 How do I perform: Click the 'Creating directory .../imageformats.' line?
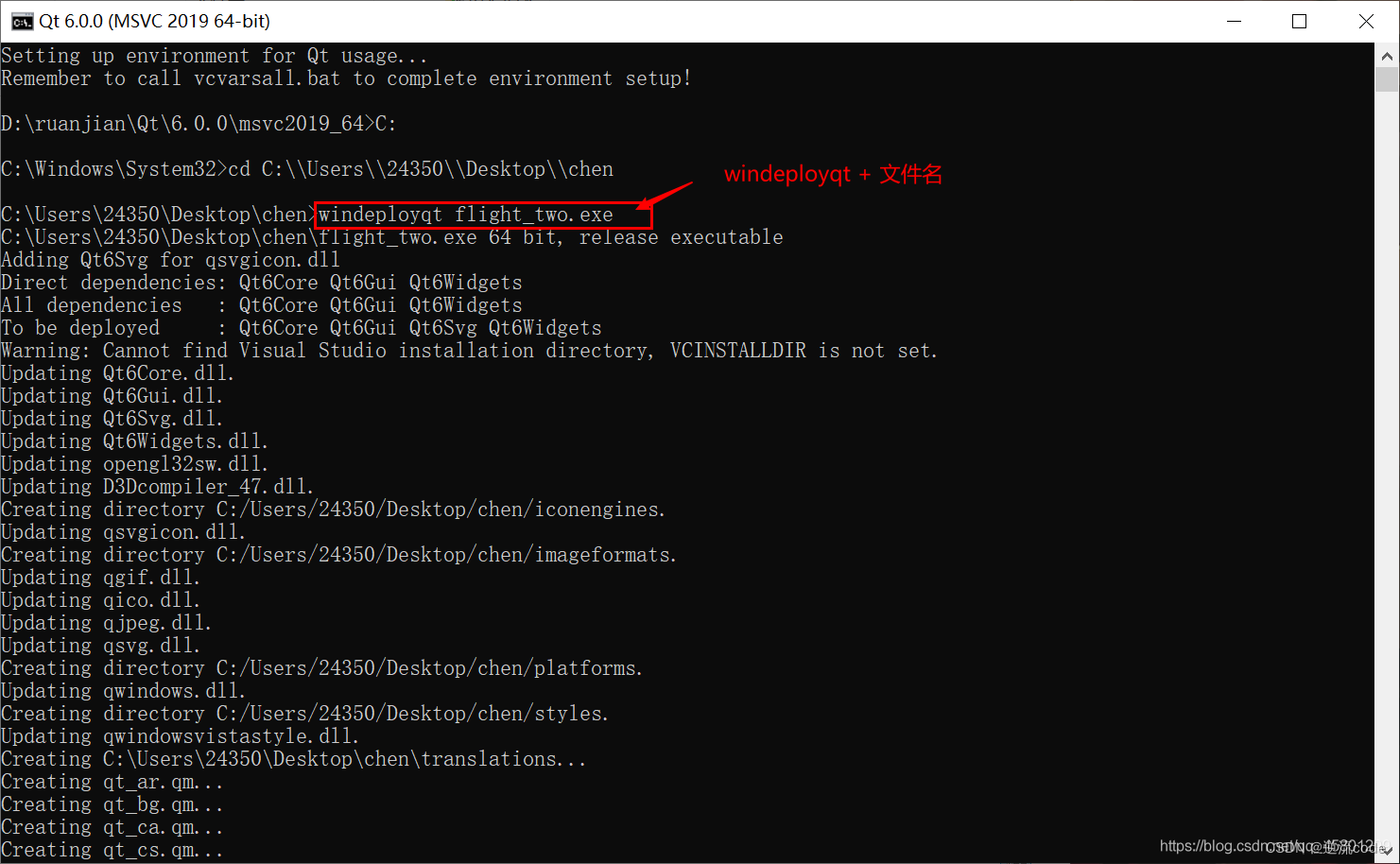[338, 555]
